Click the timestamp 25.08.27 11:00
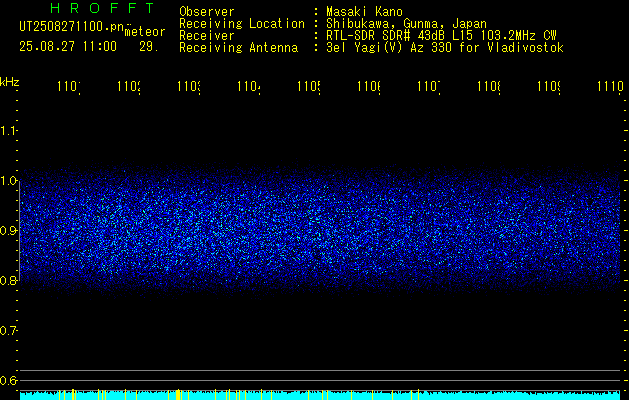This screenshot has width=629, height=400. (68, 47)
